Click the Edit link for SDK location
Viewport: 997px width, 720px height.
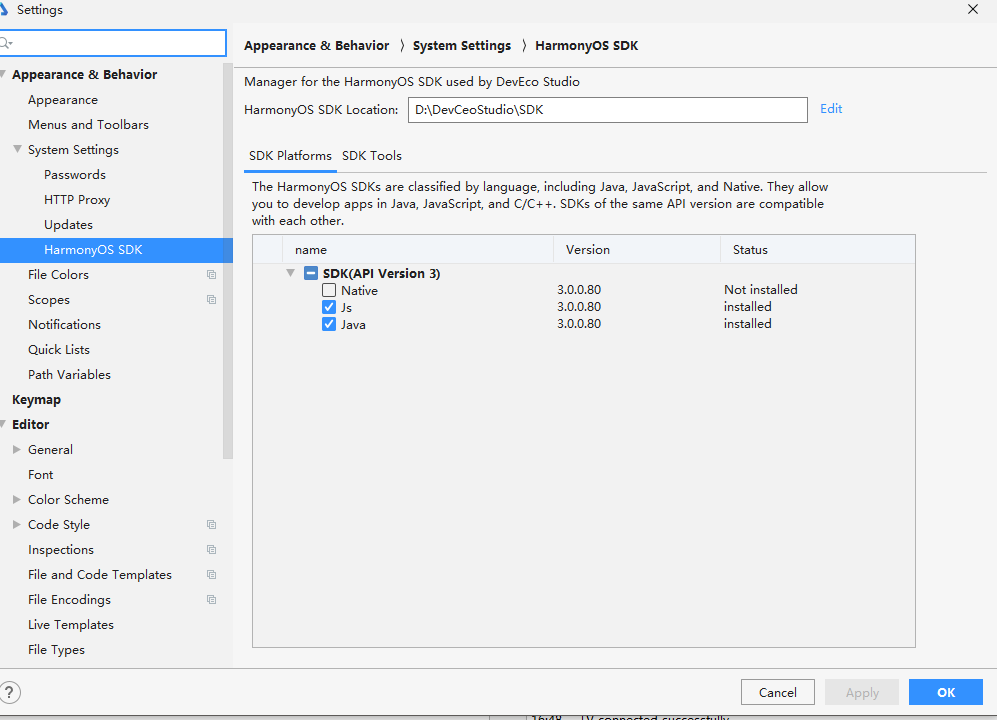point(831,109)
